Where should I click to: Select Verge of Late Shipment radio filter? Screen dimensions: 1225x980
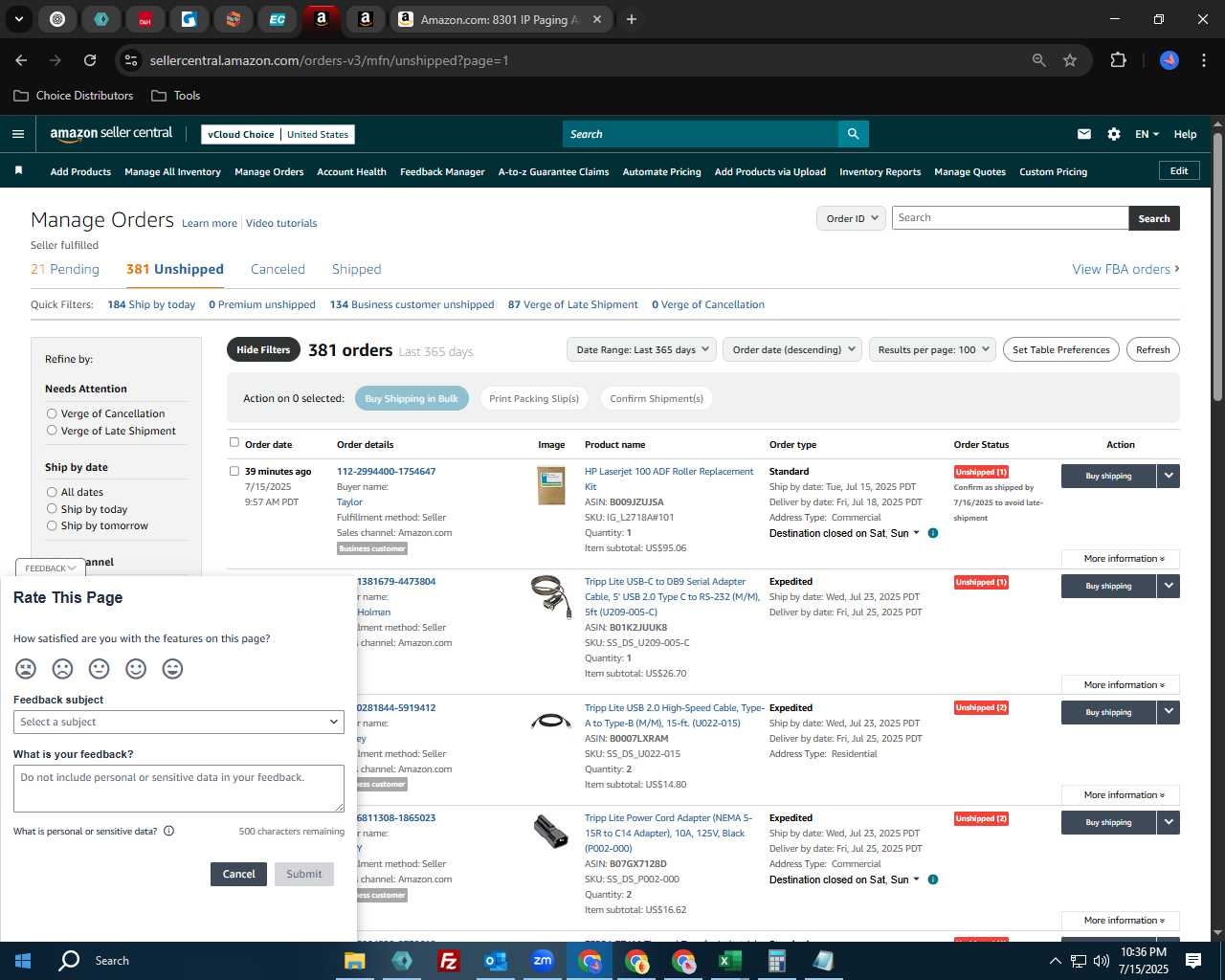[52, 431]
